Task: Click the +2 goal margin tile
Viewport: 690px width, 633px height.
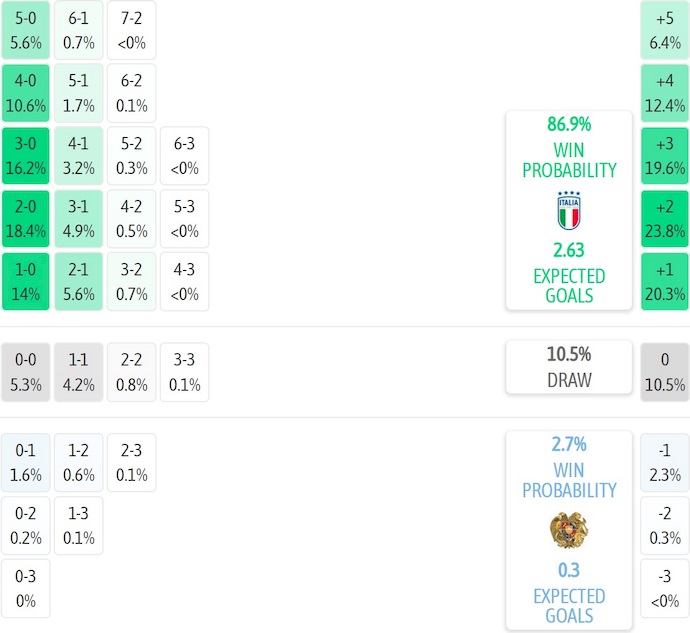Action: [x=665, y=219]
